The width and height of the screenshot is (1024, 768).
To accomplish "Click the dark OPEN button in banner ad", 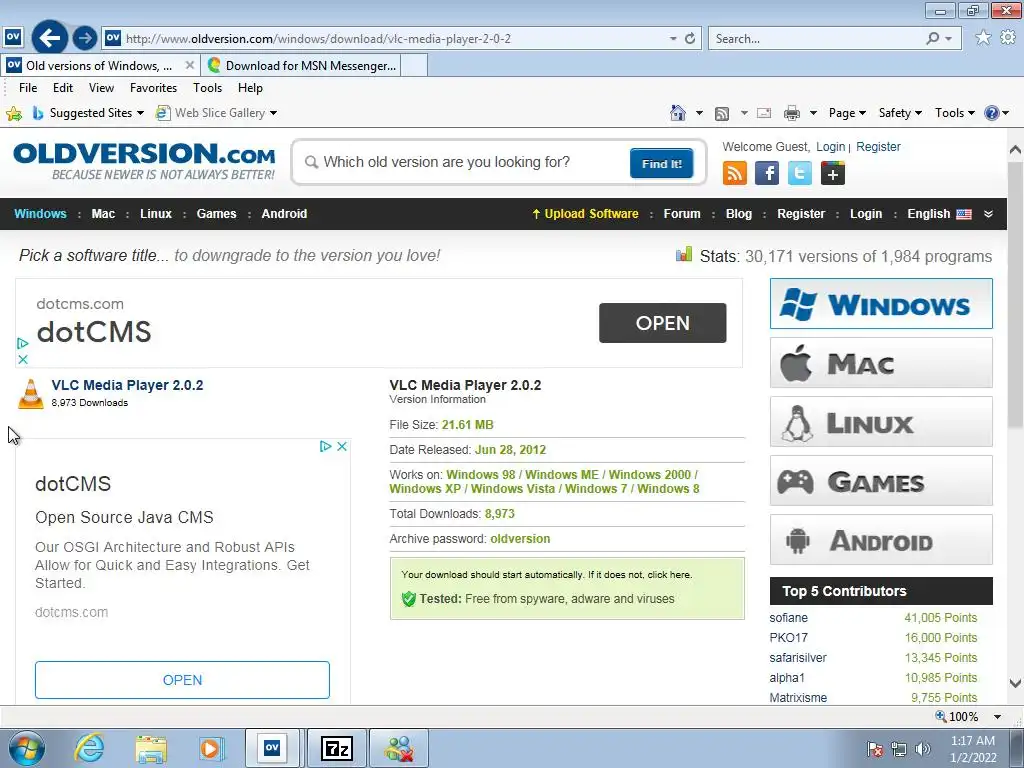I will coord(662,323).
